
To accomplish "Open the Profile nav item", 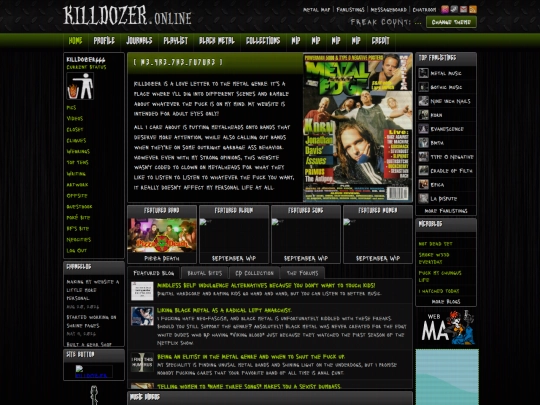I will coord(104,41).
